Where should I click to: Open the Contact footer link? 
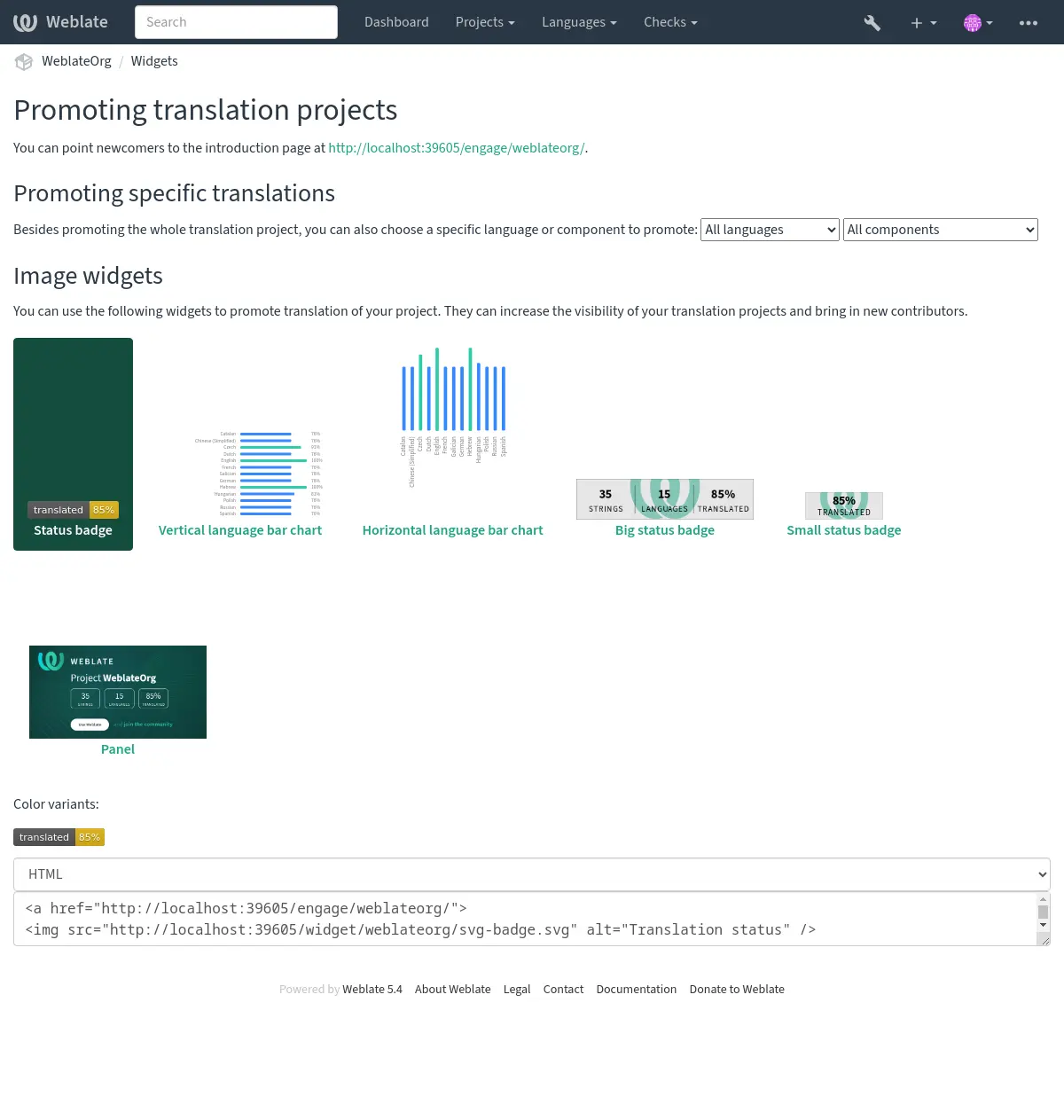[563, 990]
